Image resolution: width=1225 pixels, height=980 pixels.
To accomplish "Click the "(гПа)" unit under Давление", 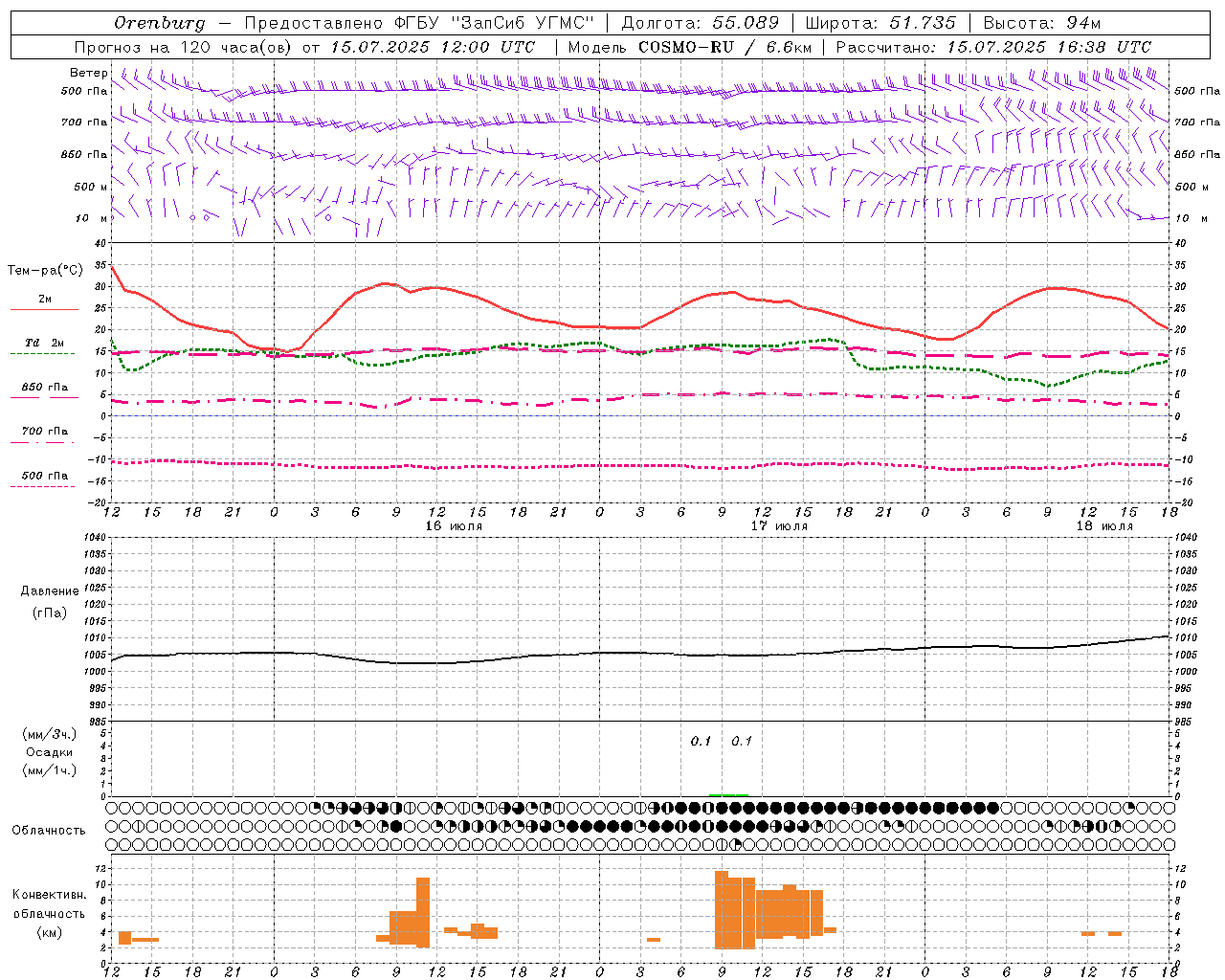I will coord(50,613).
